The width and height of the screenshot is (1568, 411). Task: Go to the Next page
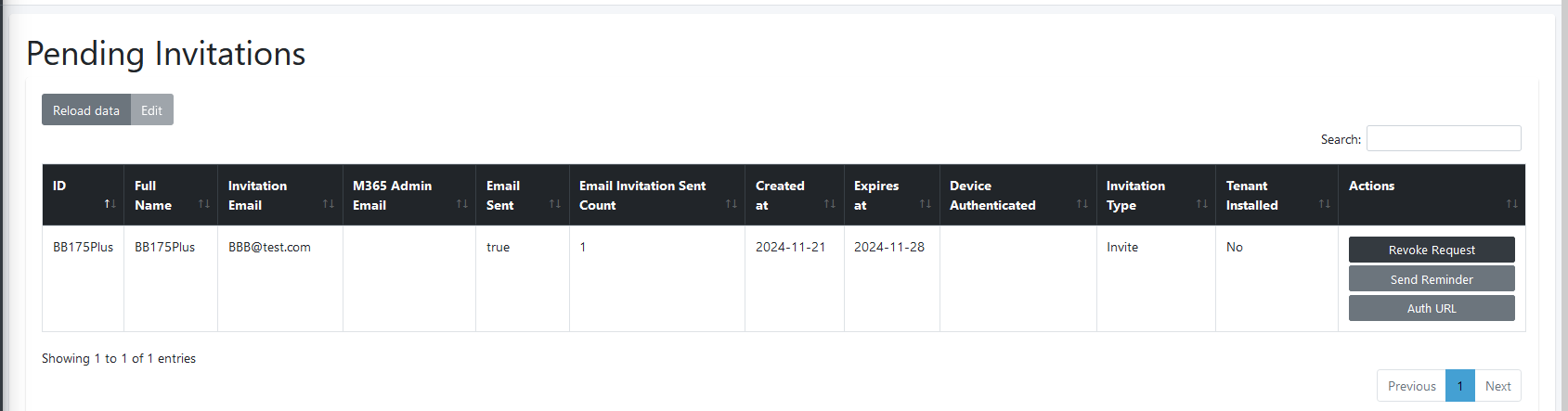click(x=1497, y=386)
